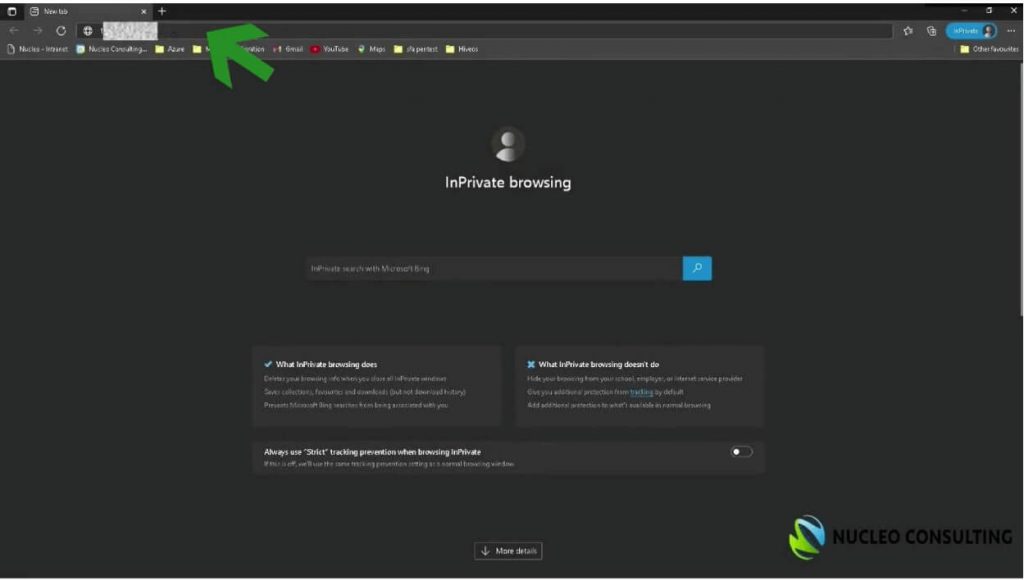Open the Collections icon

[931, 31]
